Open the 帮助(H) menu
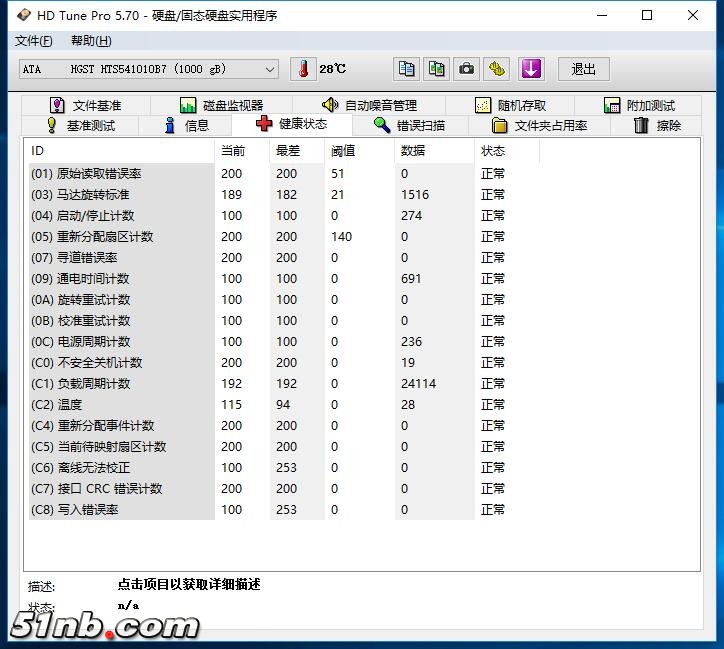The width and height of the screenshot is (724, 649). click(91, 41)
